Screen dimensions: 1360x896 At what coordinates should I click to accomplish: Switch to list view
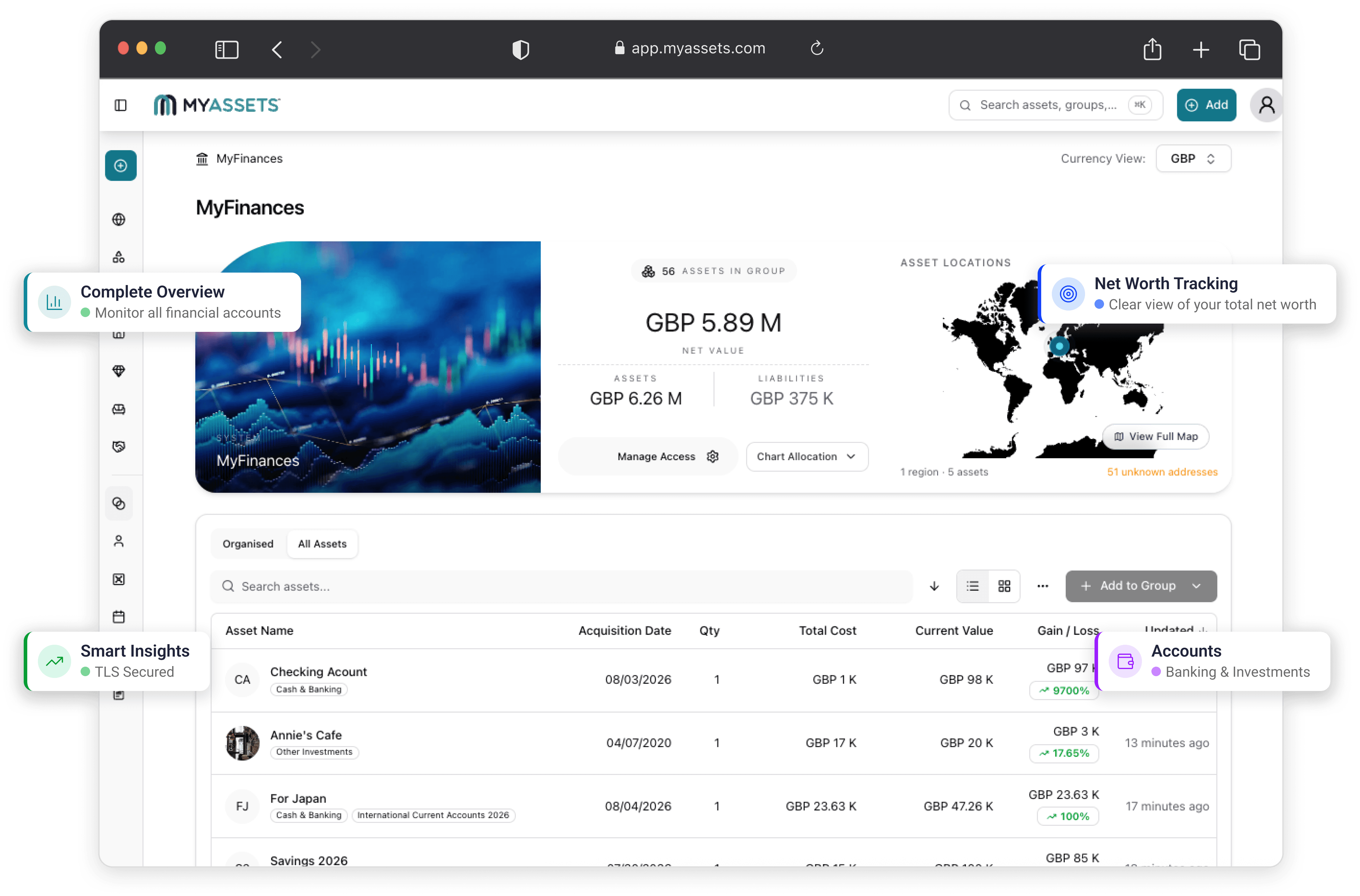[972, 586]
